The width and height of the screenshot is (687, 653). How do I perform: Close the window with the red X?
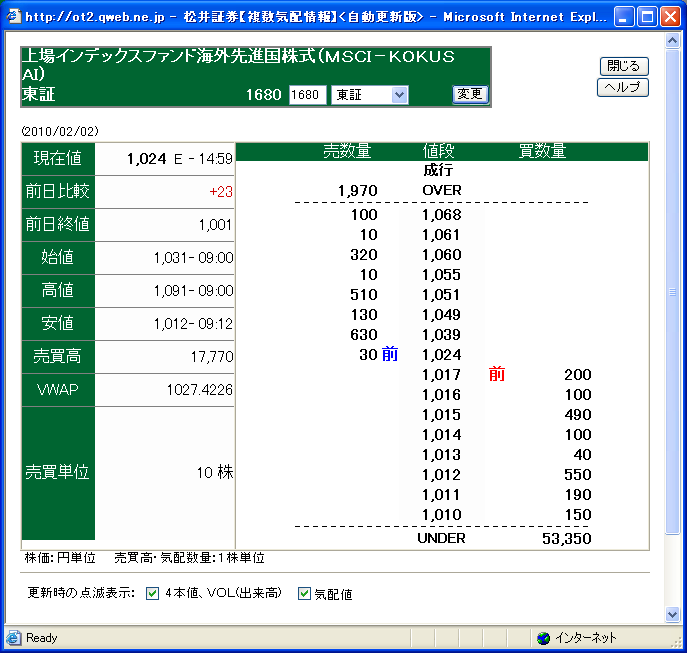tap(670, 16)
